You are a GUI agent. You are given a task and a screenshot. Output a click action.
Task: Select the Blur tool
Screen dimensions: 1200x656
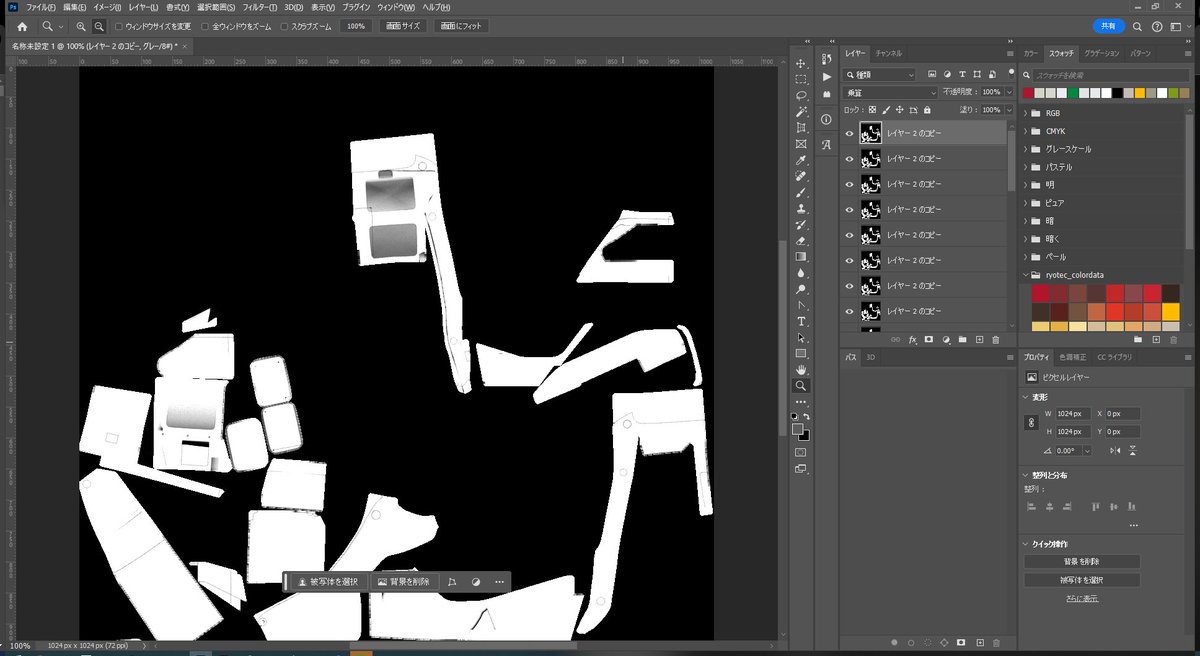tap(801, 272)
